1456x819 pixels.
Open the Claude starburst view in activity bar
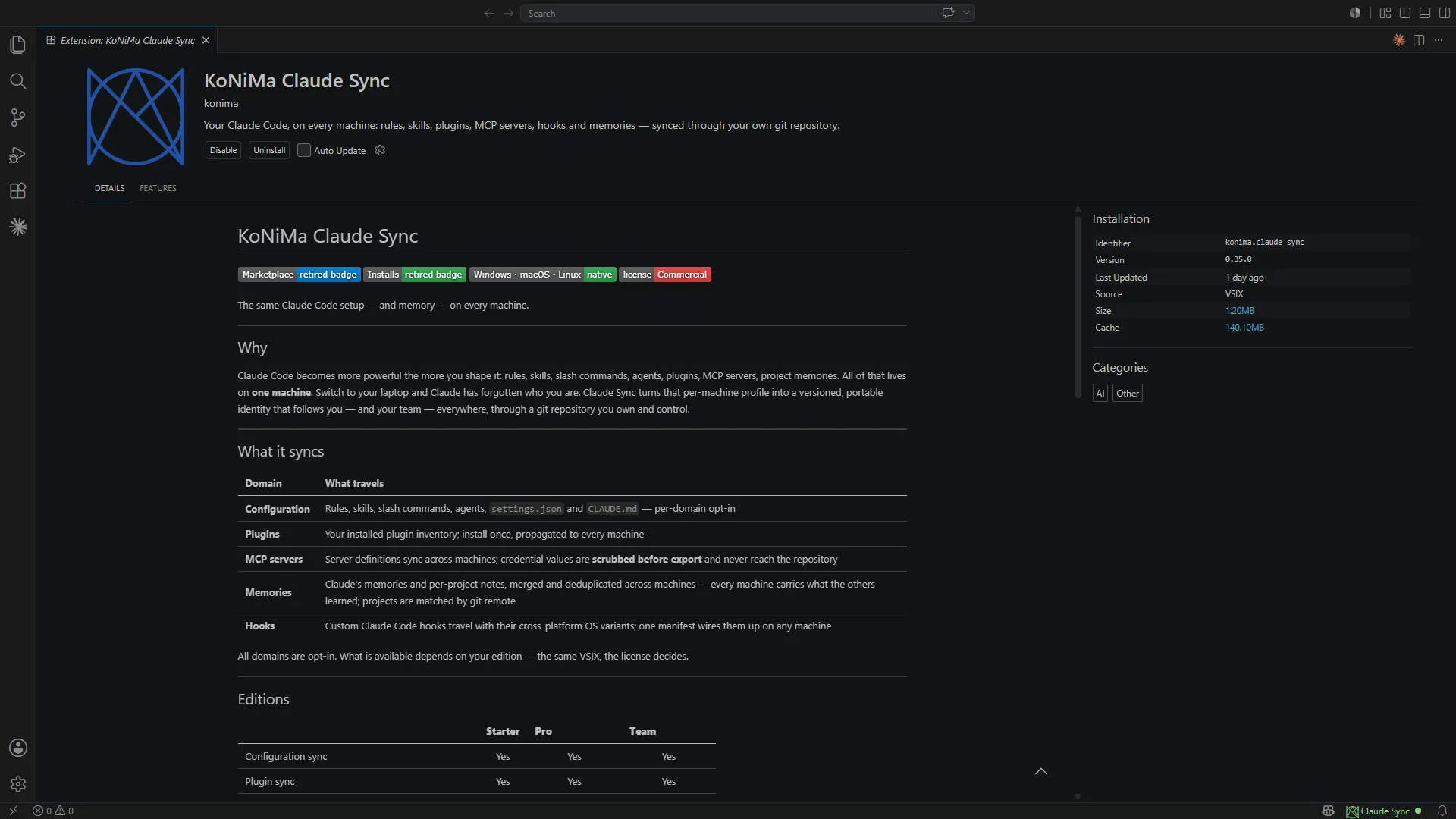(x=18, y=227)
